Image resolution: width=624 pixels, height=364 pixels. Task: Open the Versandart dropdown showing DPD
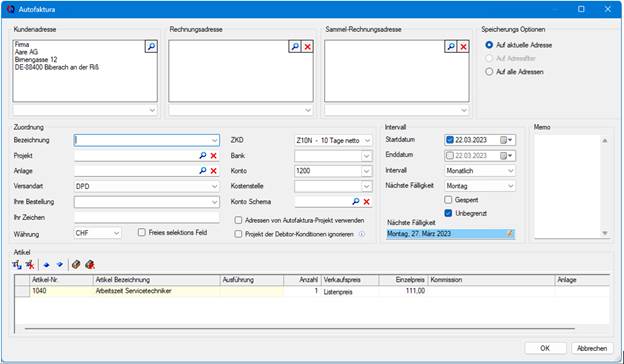tap(214, 186)
